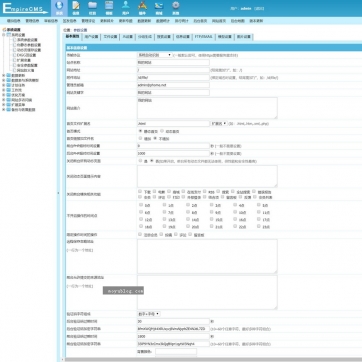
Task: Collapse the 系统设置 tree node
Action: click(x=4, y=35)
